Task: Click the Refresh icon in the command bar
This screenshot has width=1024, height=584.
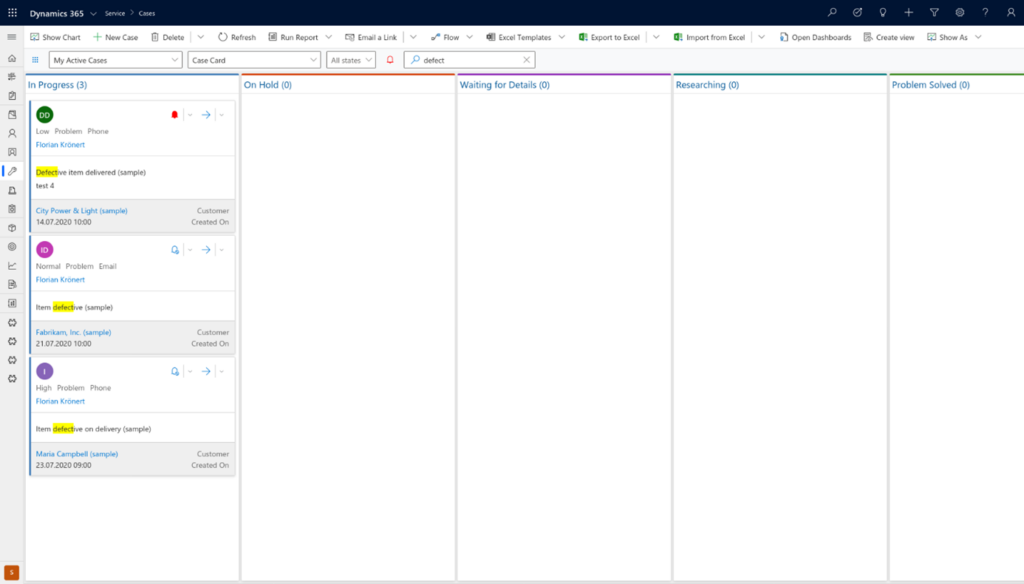Action: (x=237, y=36)
